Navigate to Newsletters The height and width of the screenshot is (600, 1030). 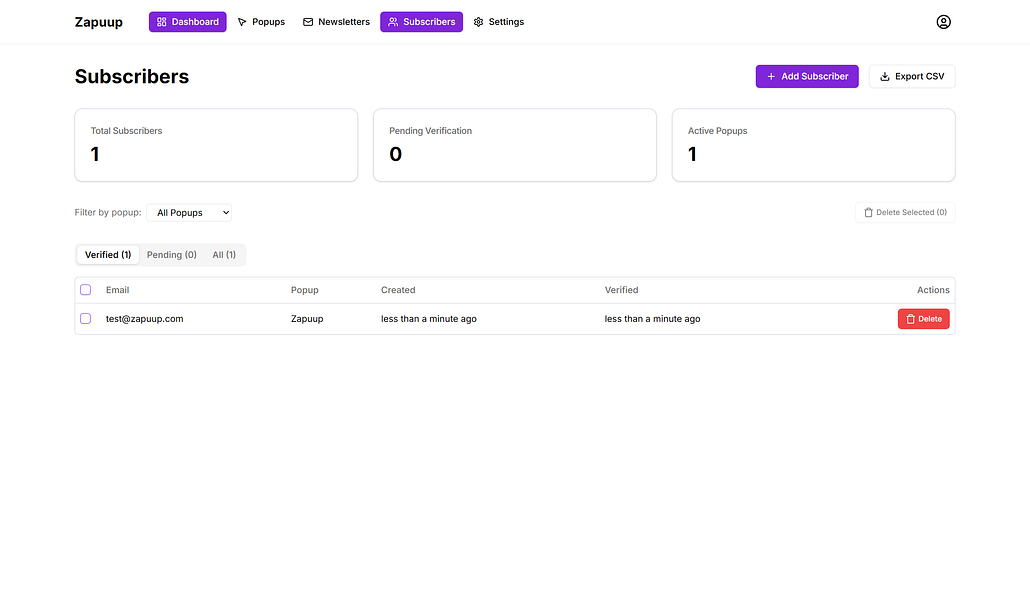pyautogui.click(x=336, y=22)
